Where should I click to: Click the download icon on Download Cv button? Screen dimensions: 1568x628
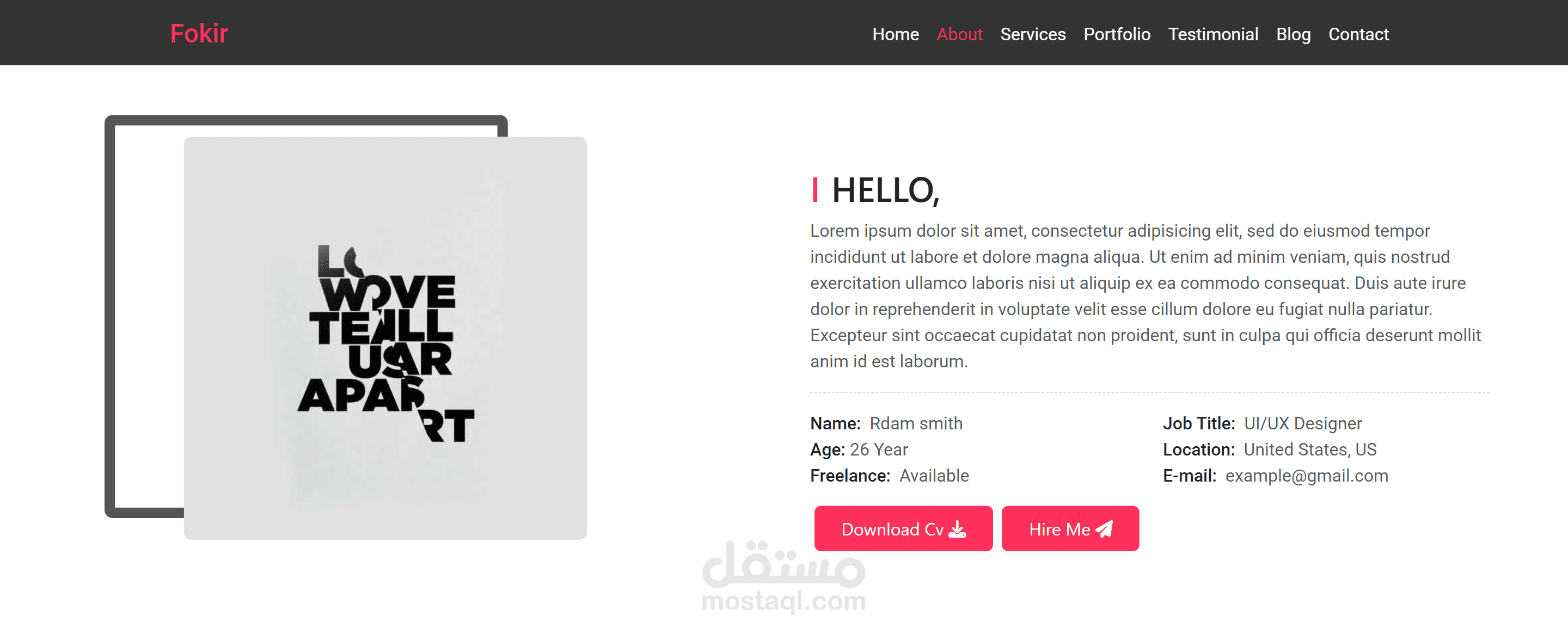pos(958,529)
